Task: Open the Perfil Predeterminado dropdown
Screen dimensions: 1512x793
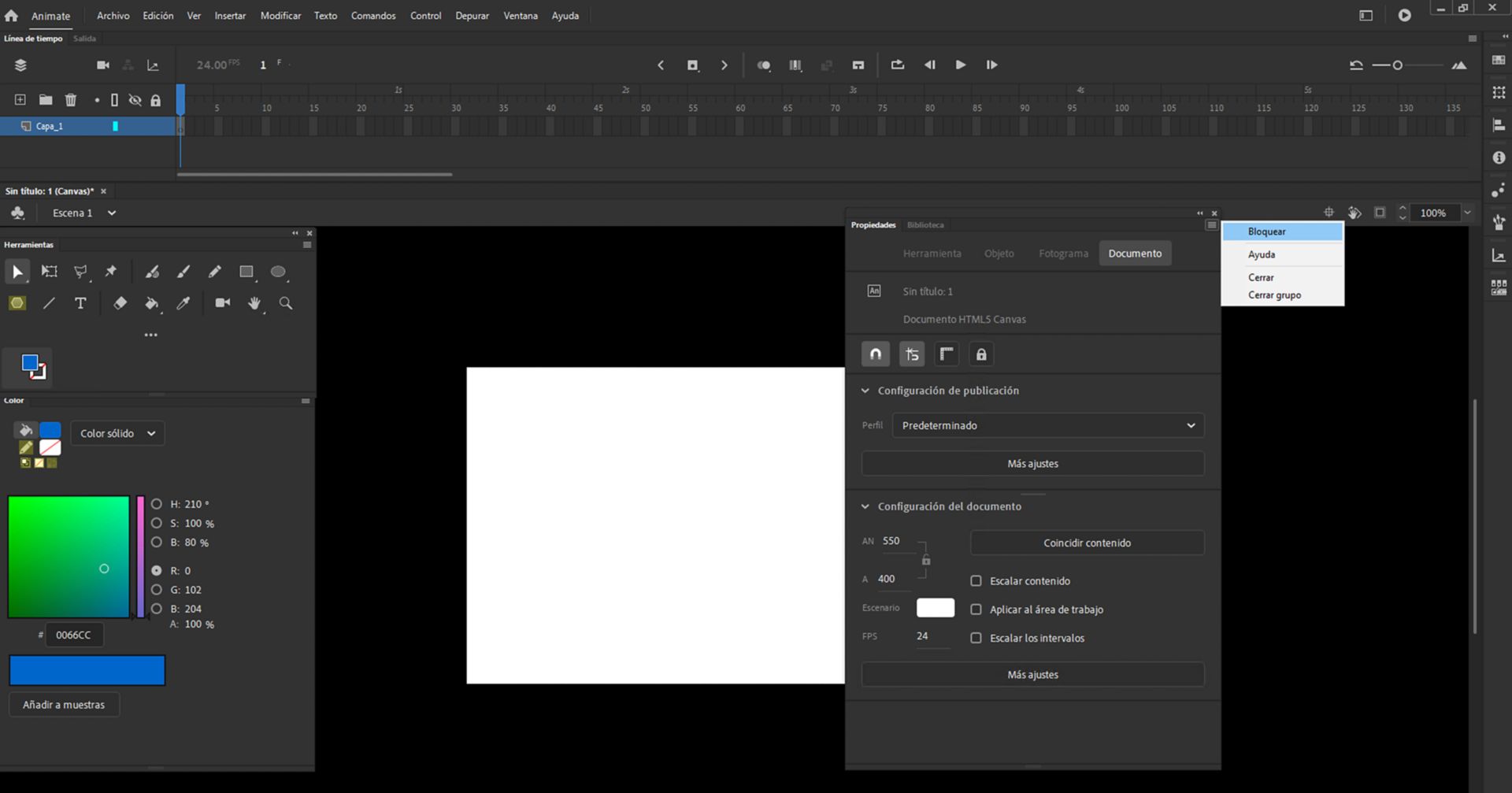Action: [1048, 425]
